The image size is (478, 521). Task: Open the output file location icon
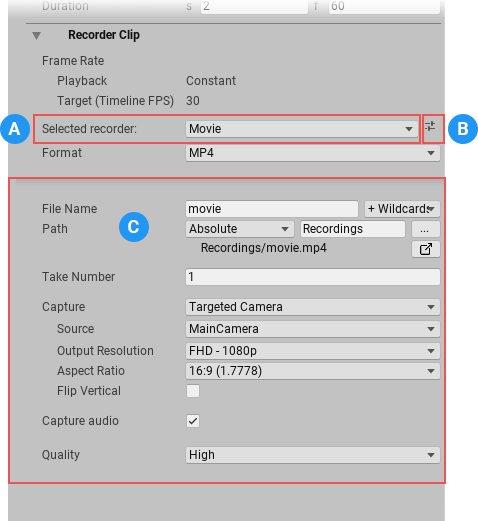pos(426,249)
